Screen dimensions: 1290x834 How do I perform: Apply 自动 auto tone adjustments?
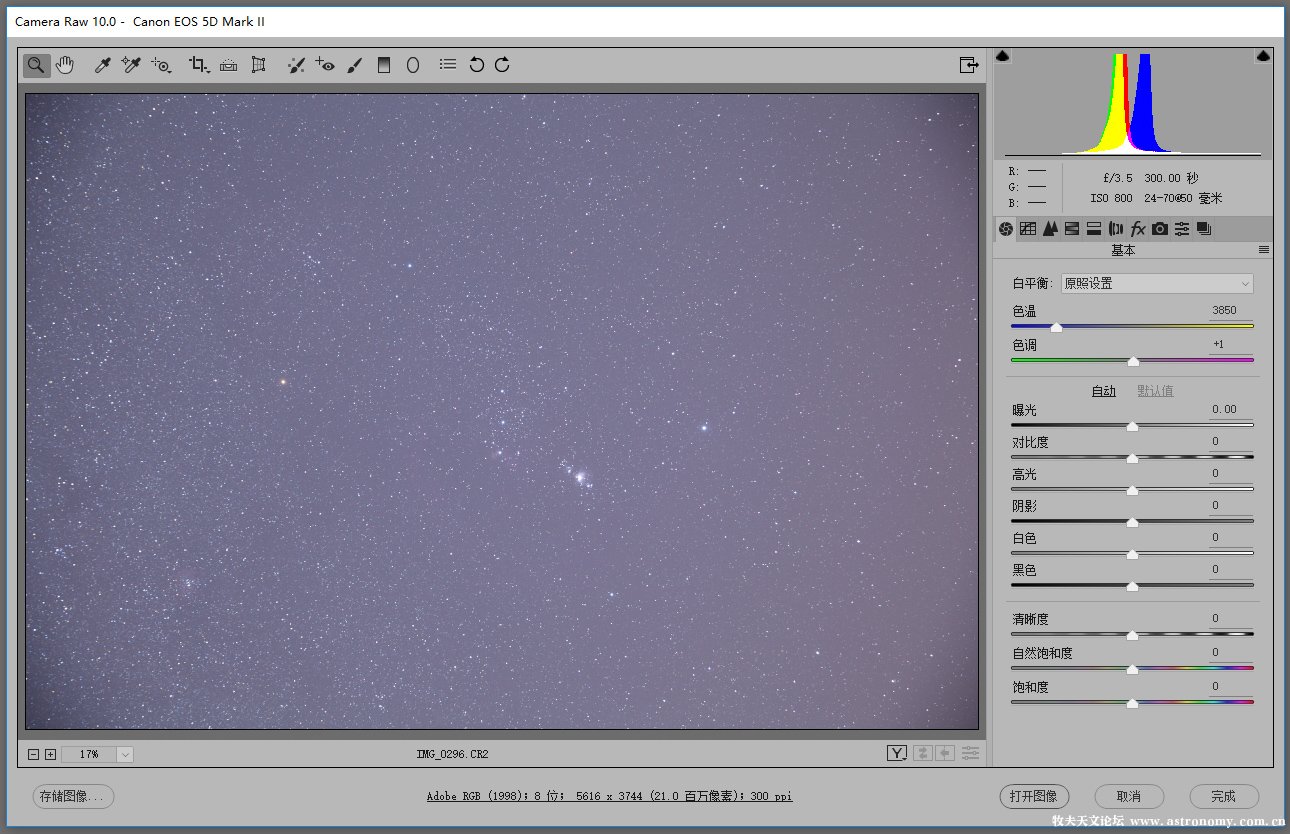(1103, 391)
